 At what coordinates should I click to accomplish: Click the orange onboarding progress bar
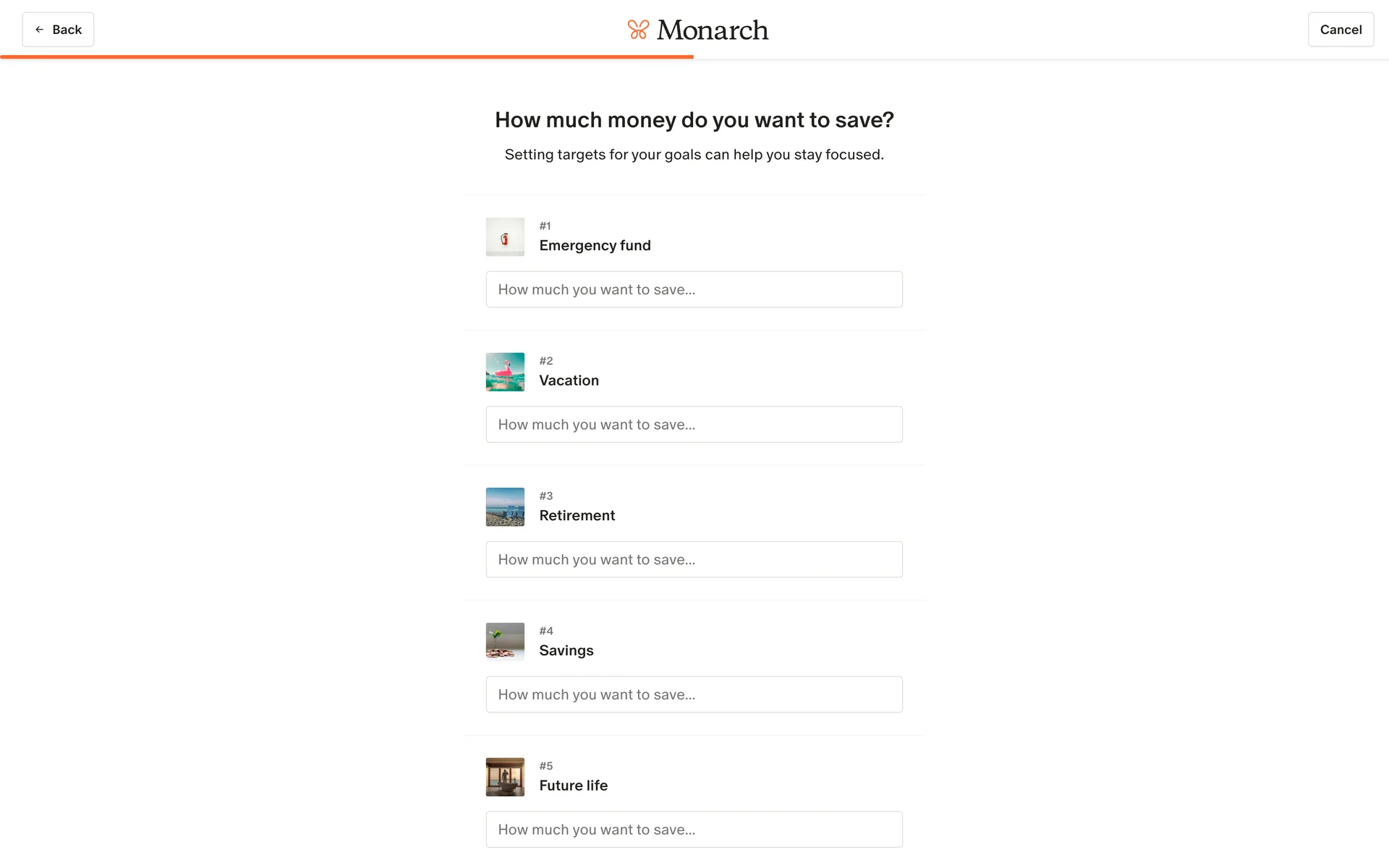coord(347,56)
